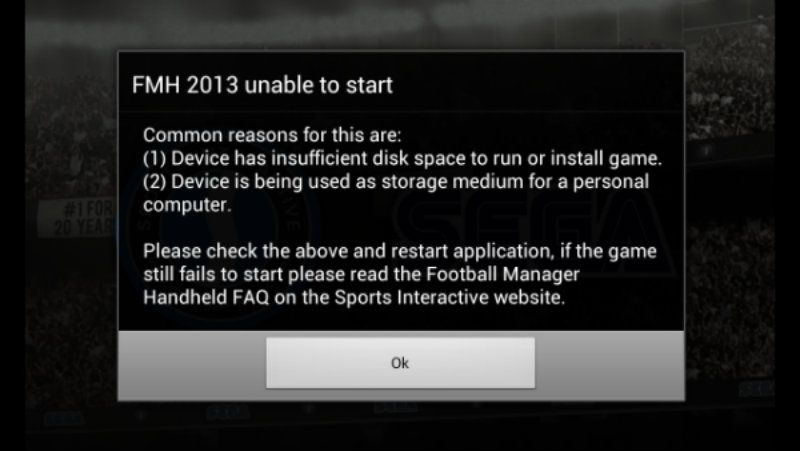Select the insufficient disk space reason text
Viewport: 800px width, 451px height.
tap(402, 159)
